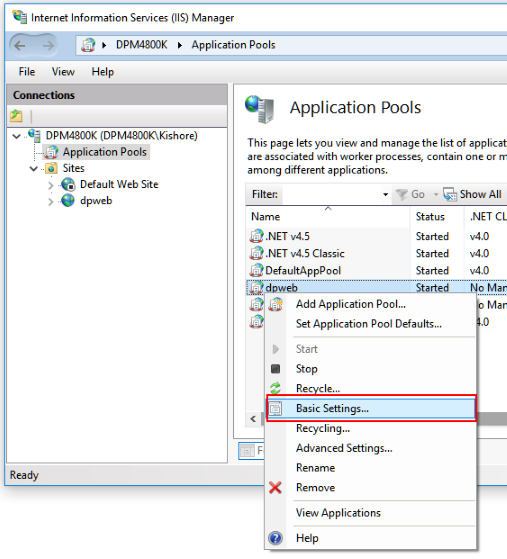Select Recycling... in the context menu
This screenshot has width=507, height=559.
(370, 428)
